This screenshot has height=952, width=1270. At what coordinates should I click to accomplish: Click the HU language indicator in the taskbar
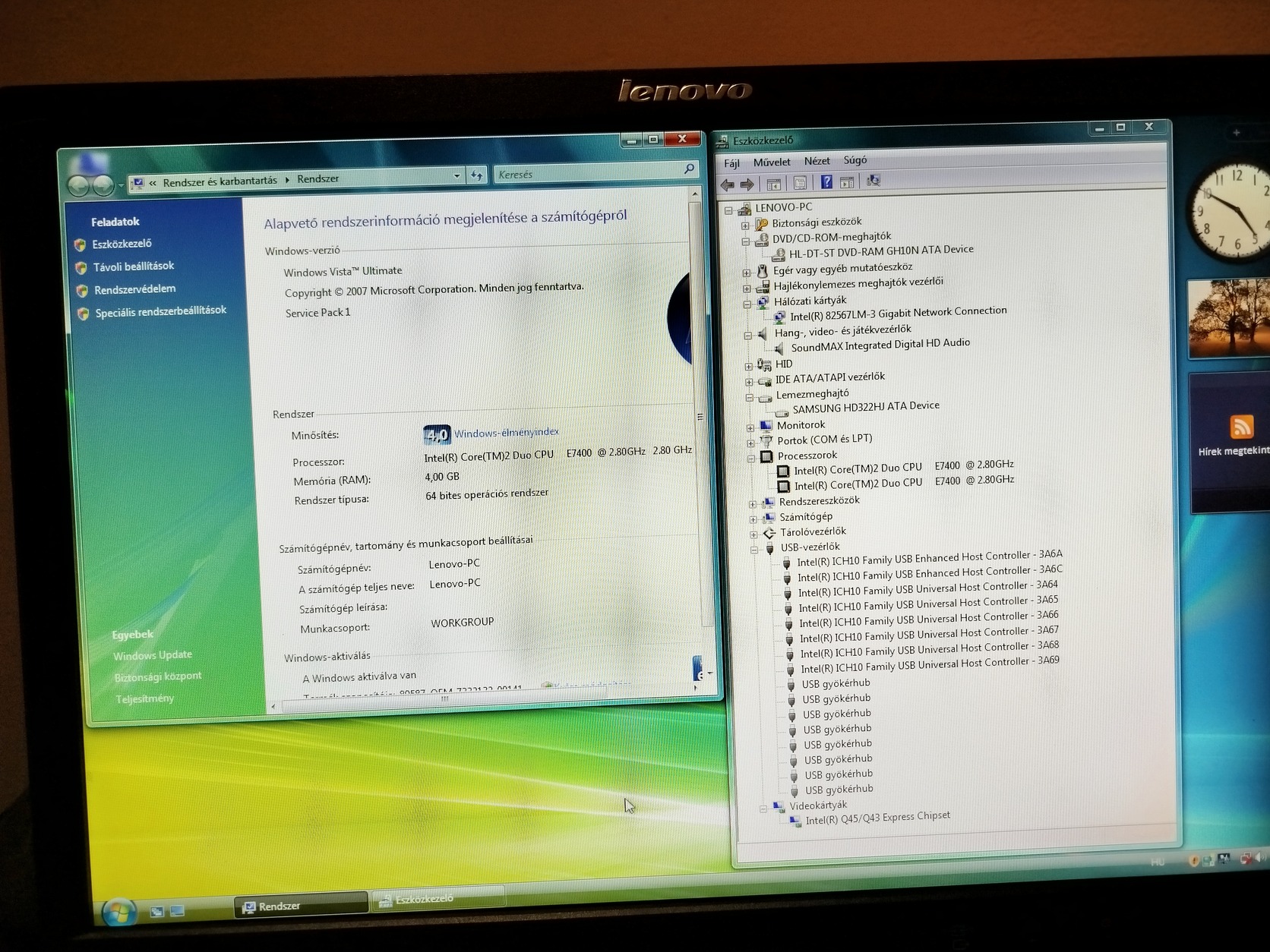[x=1157, y=862]
